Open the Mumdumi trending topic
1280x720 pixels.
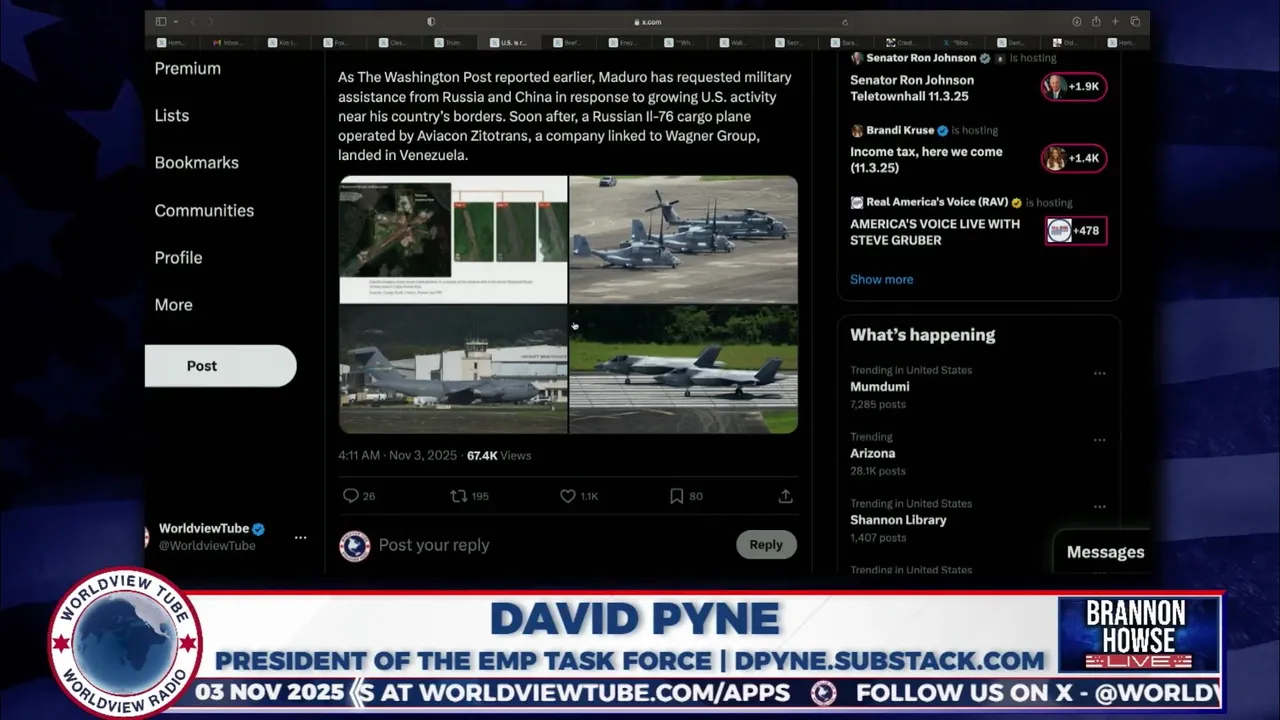click(880, 386)
